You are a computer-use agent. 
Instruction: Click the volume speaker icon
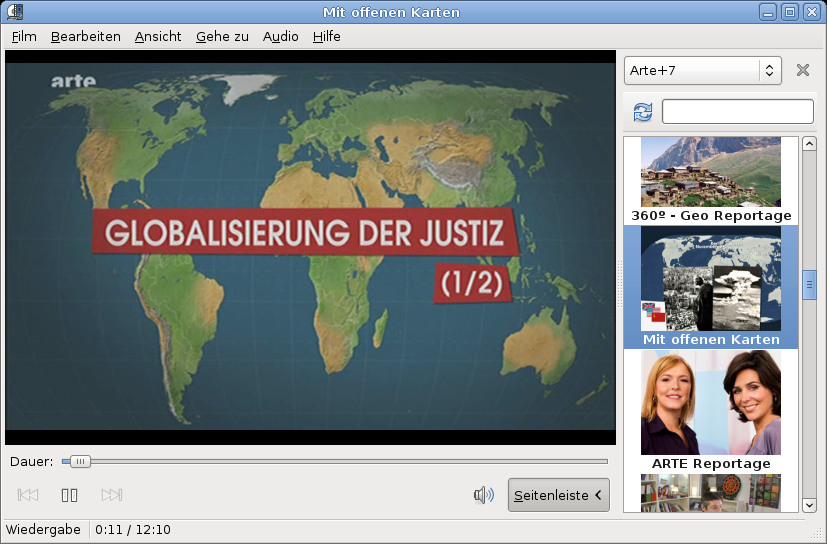point(484,495)
